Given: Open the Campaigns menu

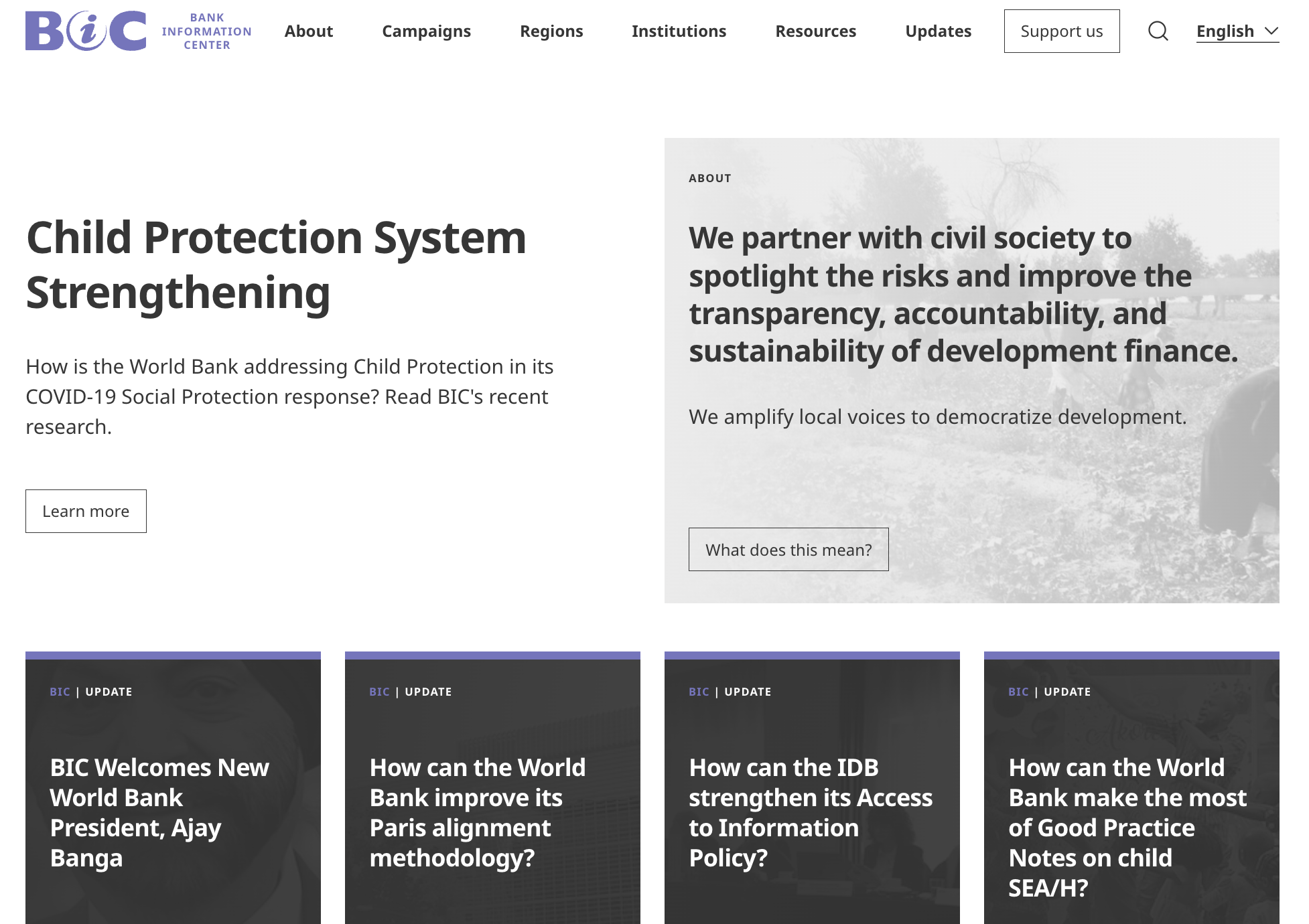Looking at the screenshot, I should pos(426,31).
